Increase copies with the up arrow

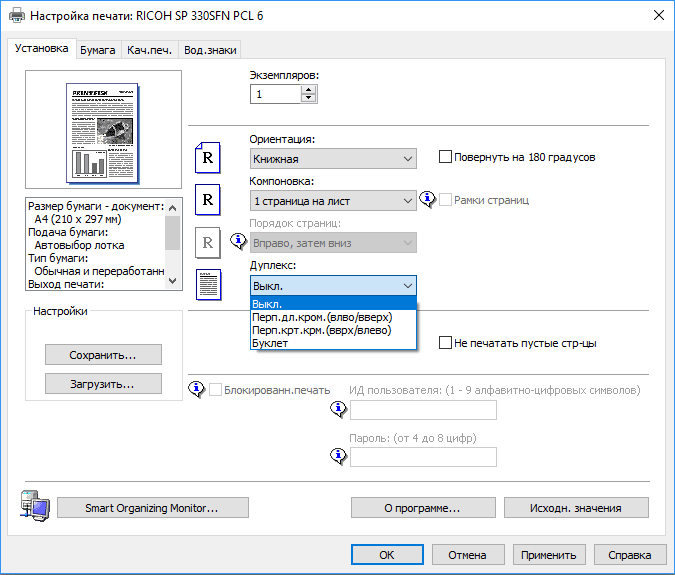pos(308,89)
